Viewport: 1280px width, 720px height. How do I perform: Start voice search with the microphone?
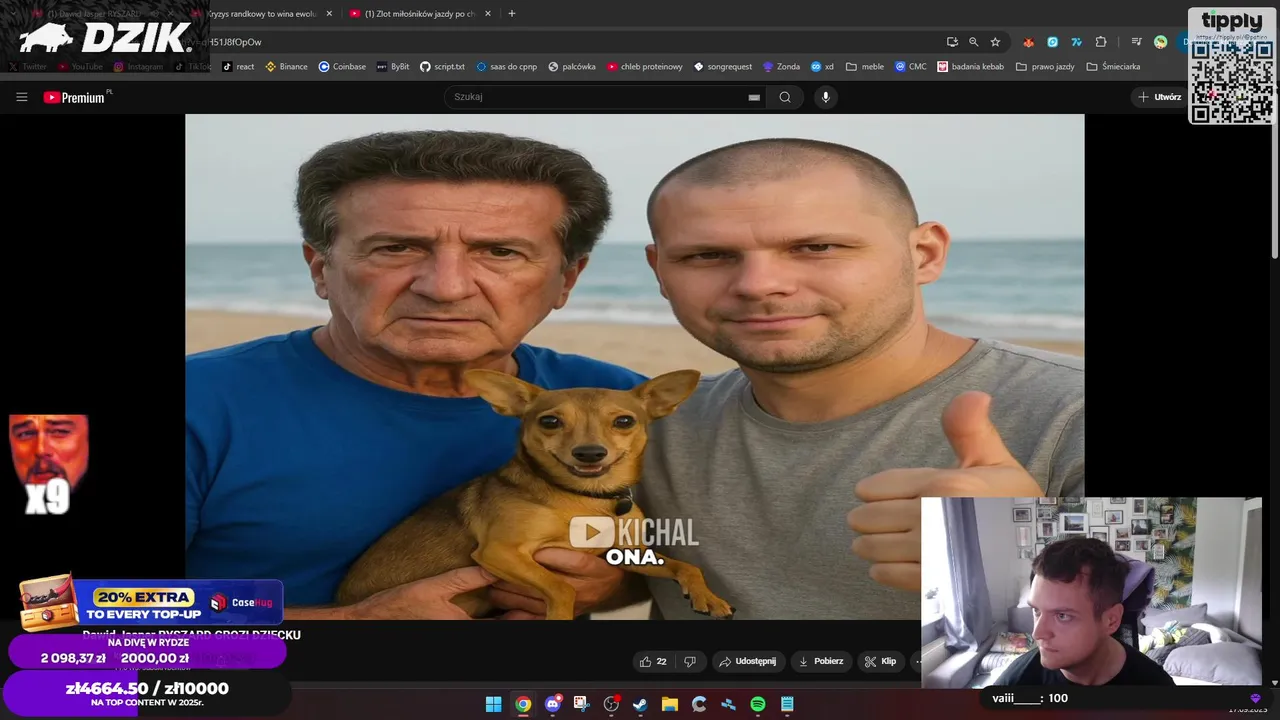(825, 97)
